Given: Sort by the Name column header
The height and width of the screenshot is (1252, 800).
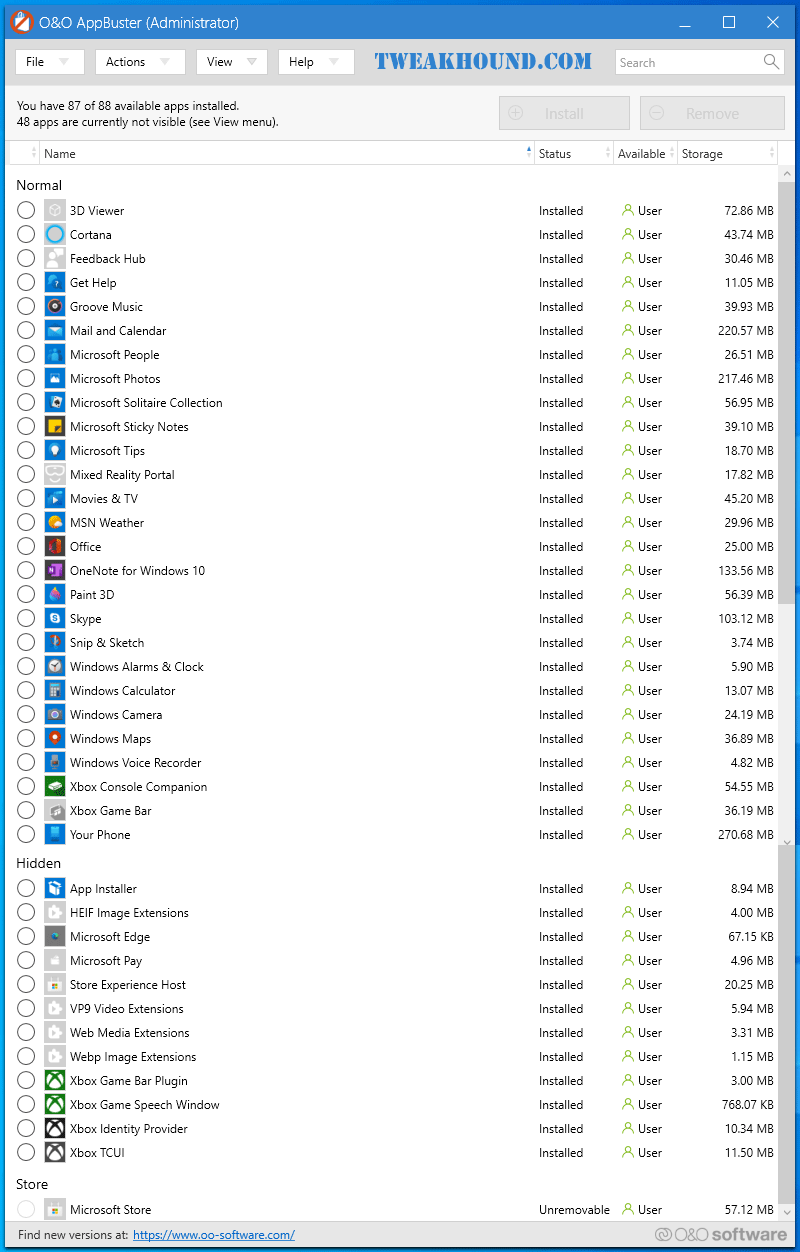Looking at the screenshot, I should [287, 154].
